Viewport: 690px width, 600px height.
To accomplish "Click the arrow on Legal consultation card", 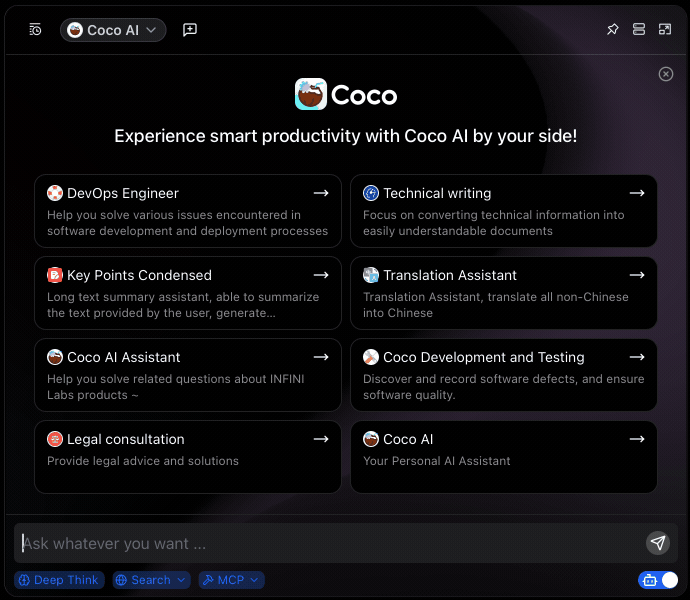I will pos(321,439).
